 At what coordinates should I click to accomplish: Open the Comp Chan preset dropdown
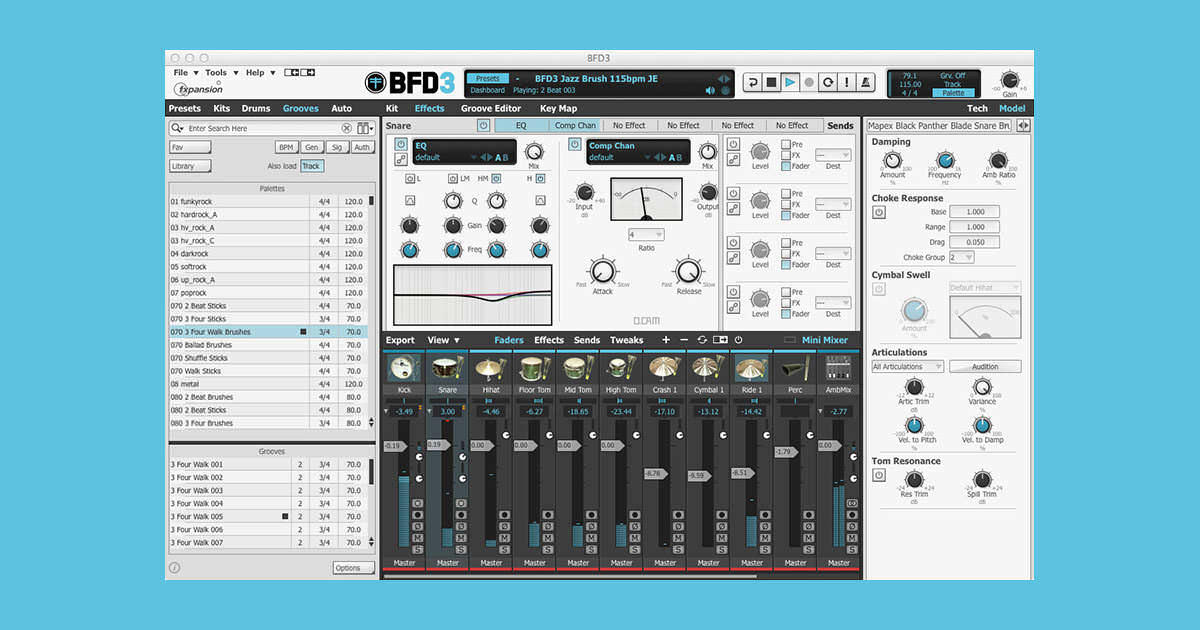(x=618, y=157)
